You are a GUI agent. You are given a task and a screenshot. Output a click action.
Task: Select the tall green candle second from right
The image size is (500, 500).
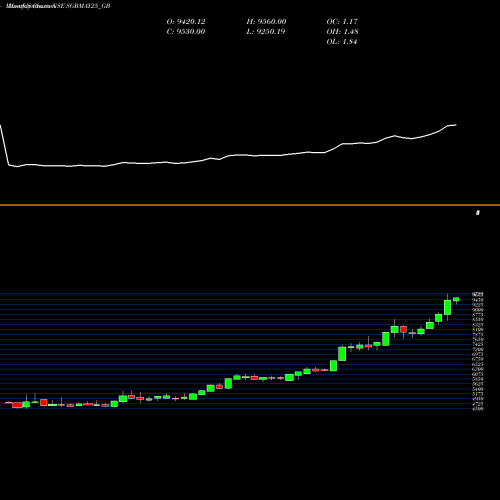coord(447,307)
